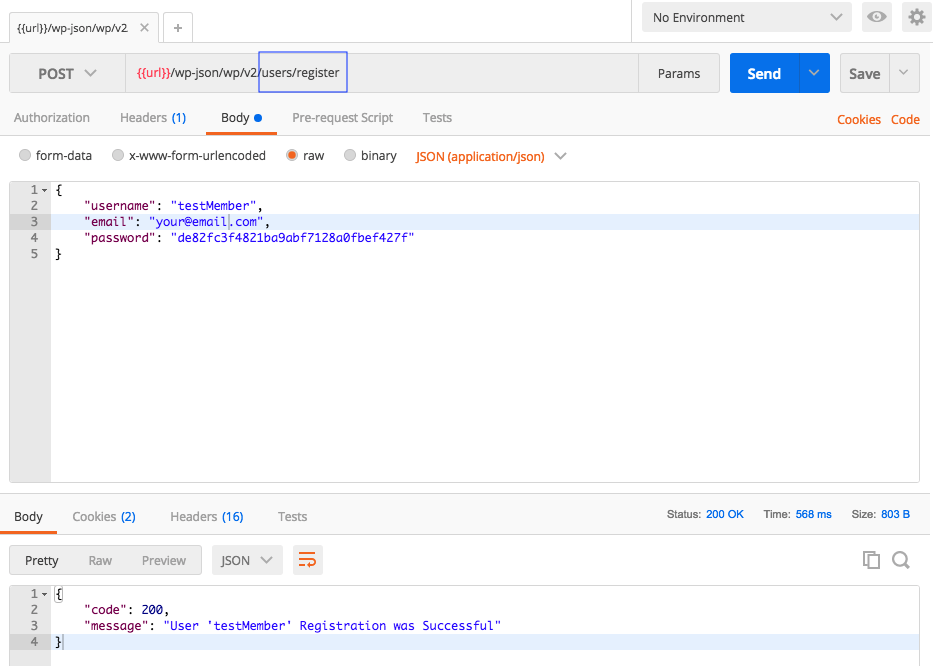Collapse the request JSON at line 1
Image resolution: width=933 pixels, height=666 pixels.
(45, 190)
